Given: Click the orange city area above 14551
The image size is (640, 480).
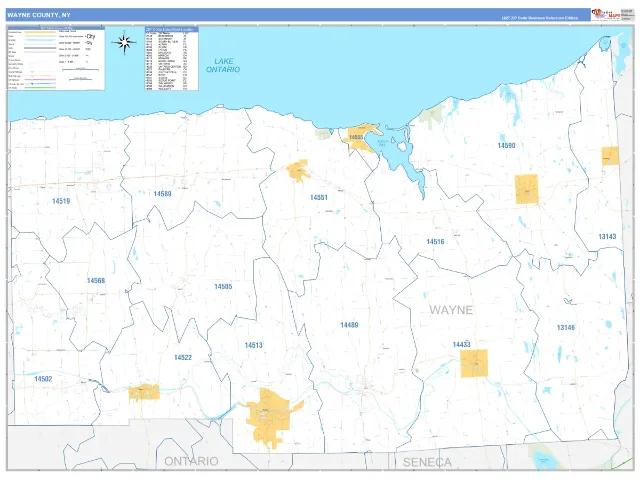Looking at the screenshot, I should click(x=298, y=171).
